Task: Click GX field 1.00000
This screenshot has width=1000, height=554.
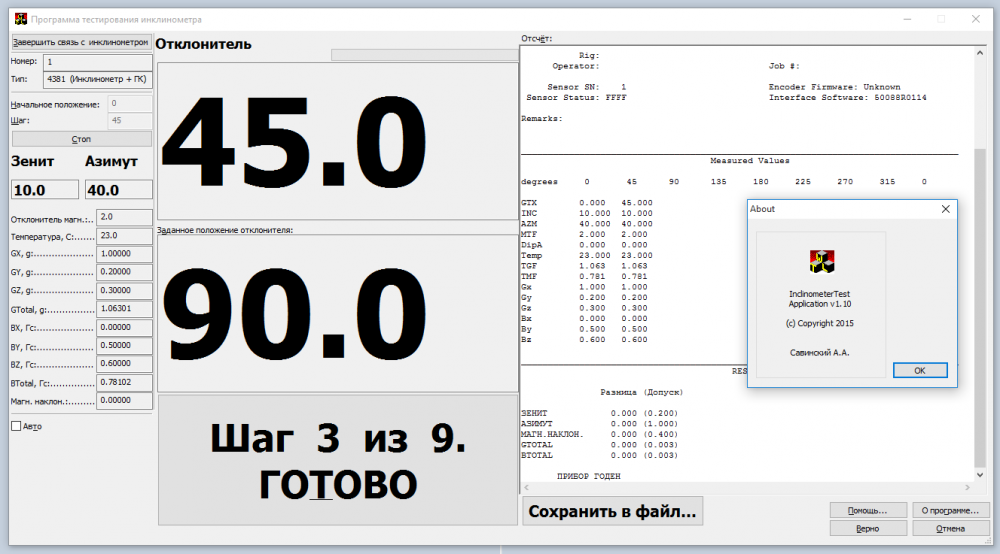Action: coord(124,254)
